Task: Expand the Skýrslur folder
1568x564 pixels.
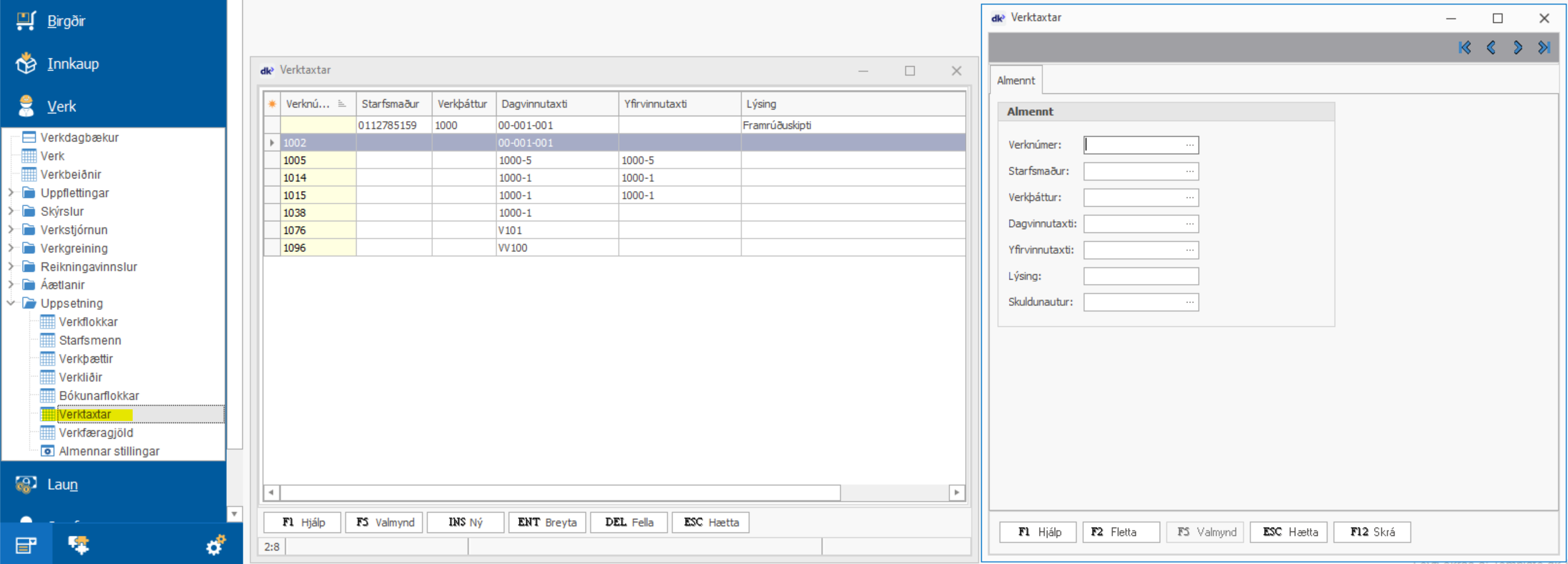Action: [10, 211]
